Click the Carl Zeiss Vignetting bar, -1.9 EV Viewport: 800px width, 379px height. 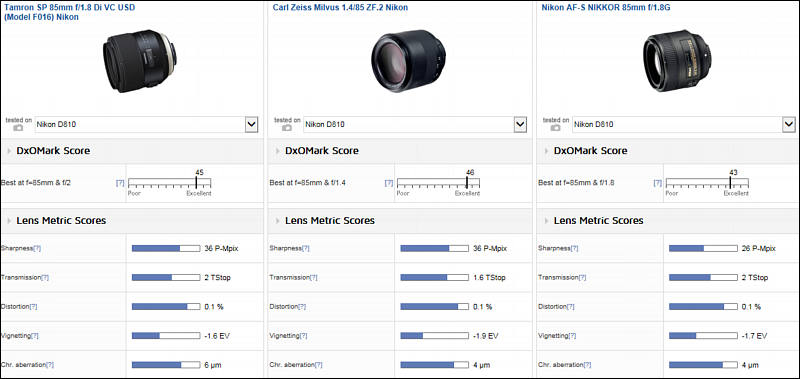click(434, 336)
